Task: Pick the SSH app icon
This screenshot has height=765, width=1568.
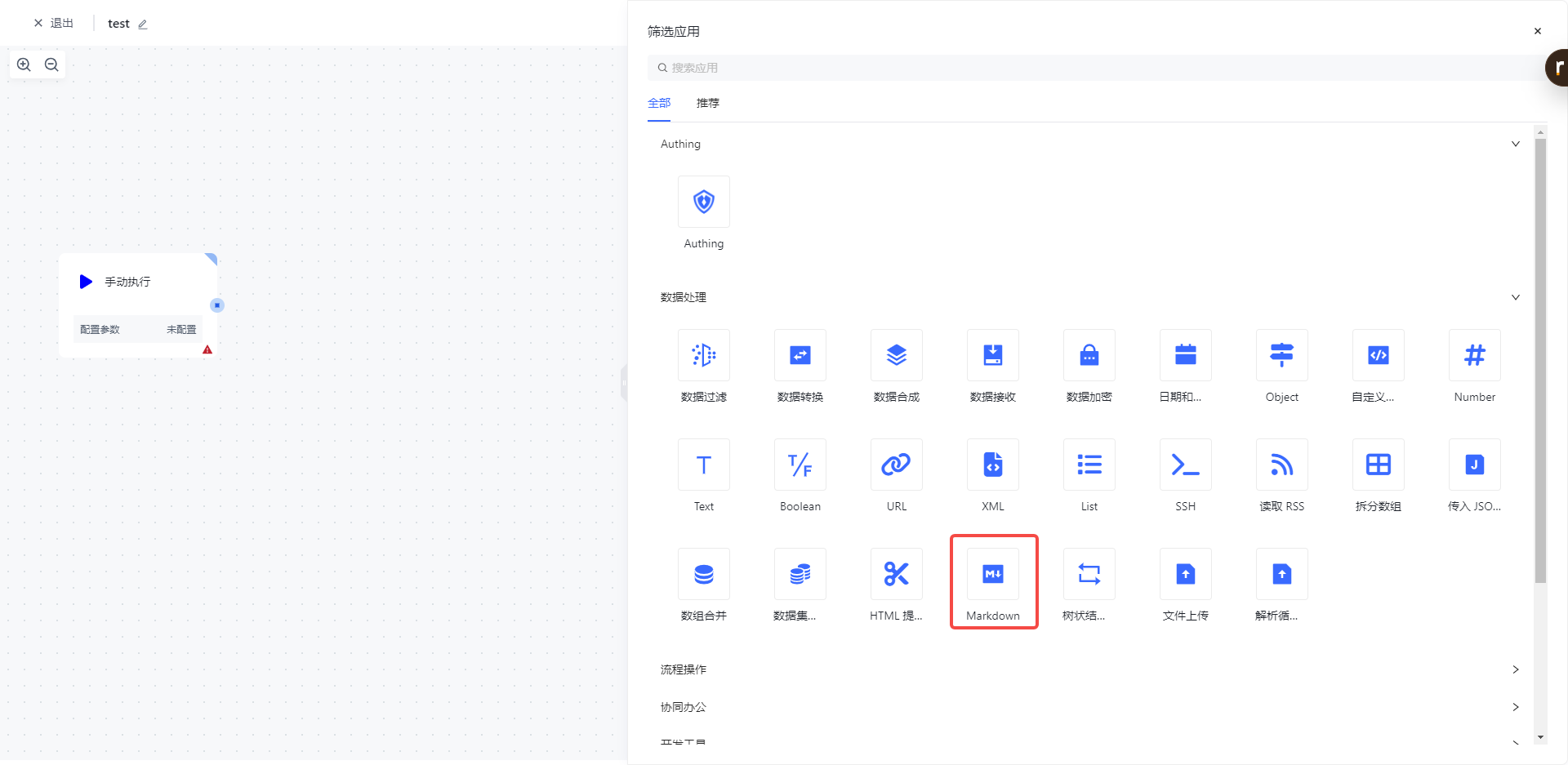Action: tap(1185, 465)
